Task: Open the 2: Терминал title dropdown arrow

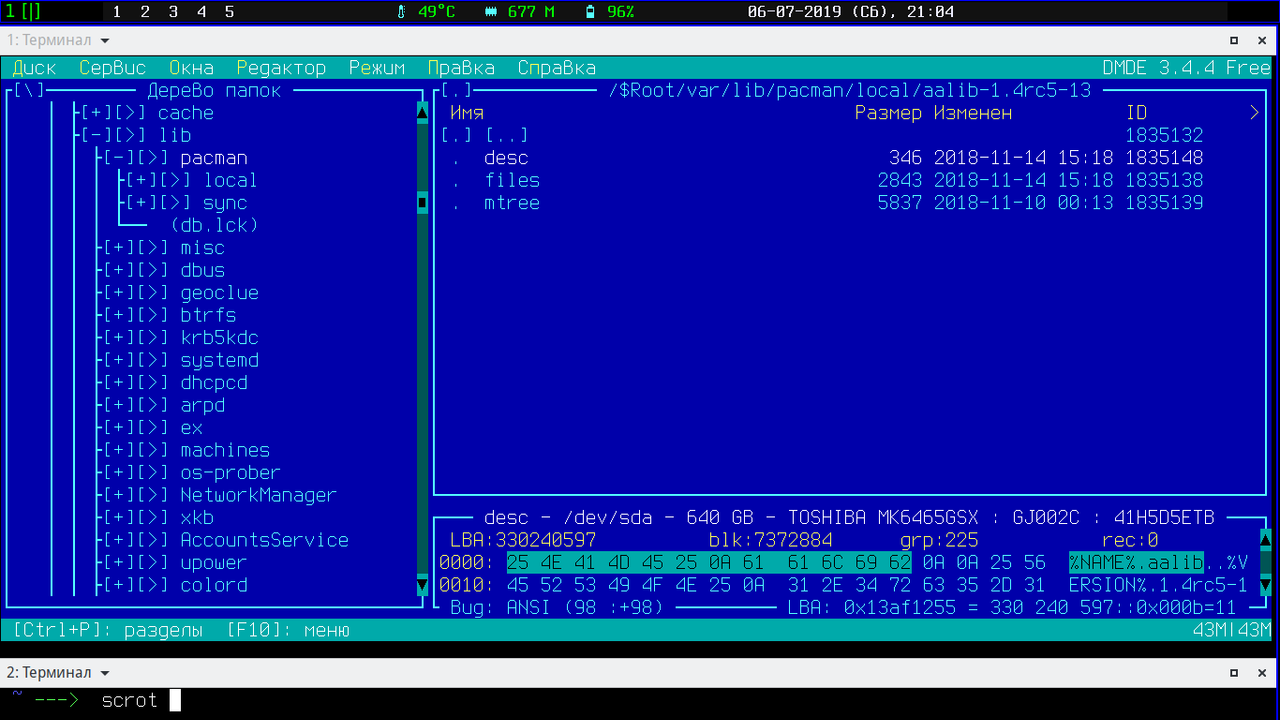Action: pyautogui.click(x=105, y=673)
